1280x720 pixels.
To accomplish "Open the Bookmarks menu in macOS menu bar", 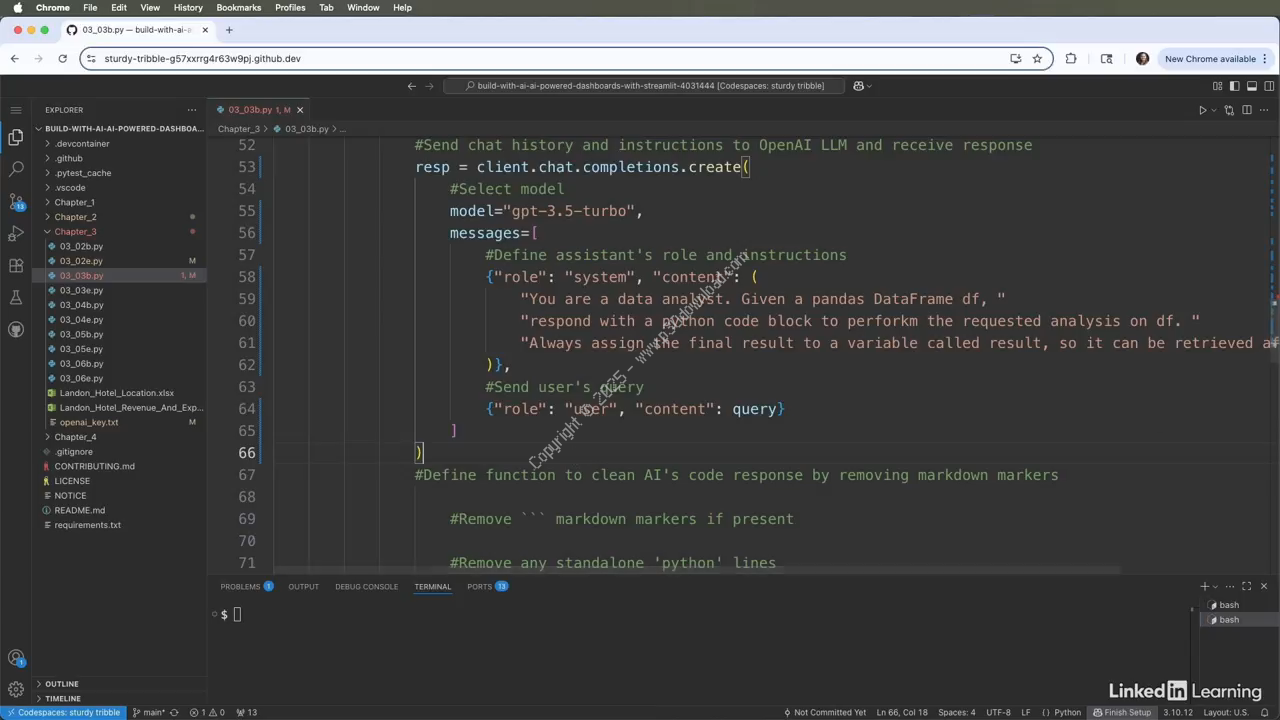I will [238, 7].
